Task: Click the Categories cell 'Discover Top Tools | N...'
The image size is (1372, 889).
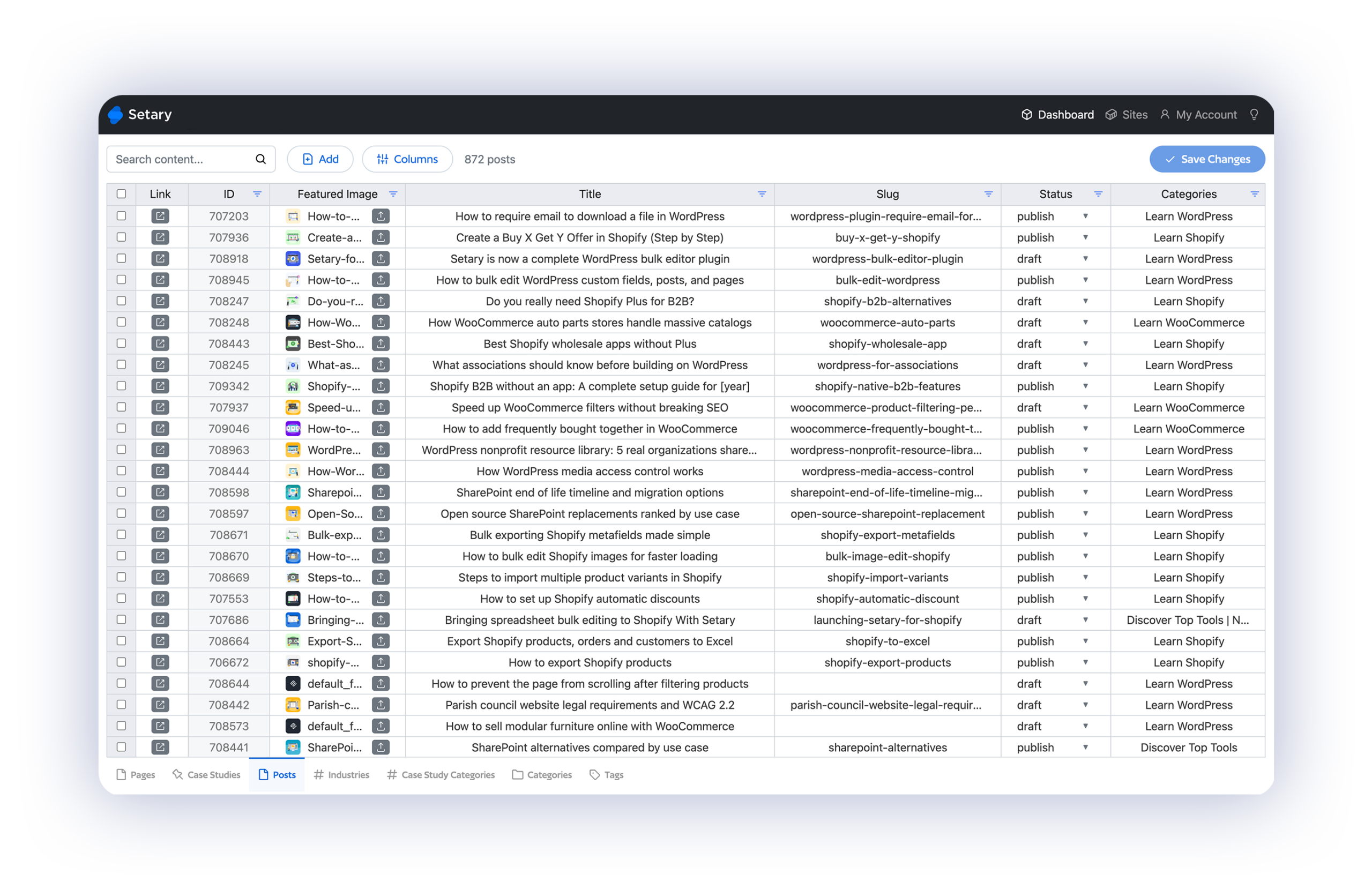Action: pos(1188,620)
